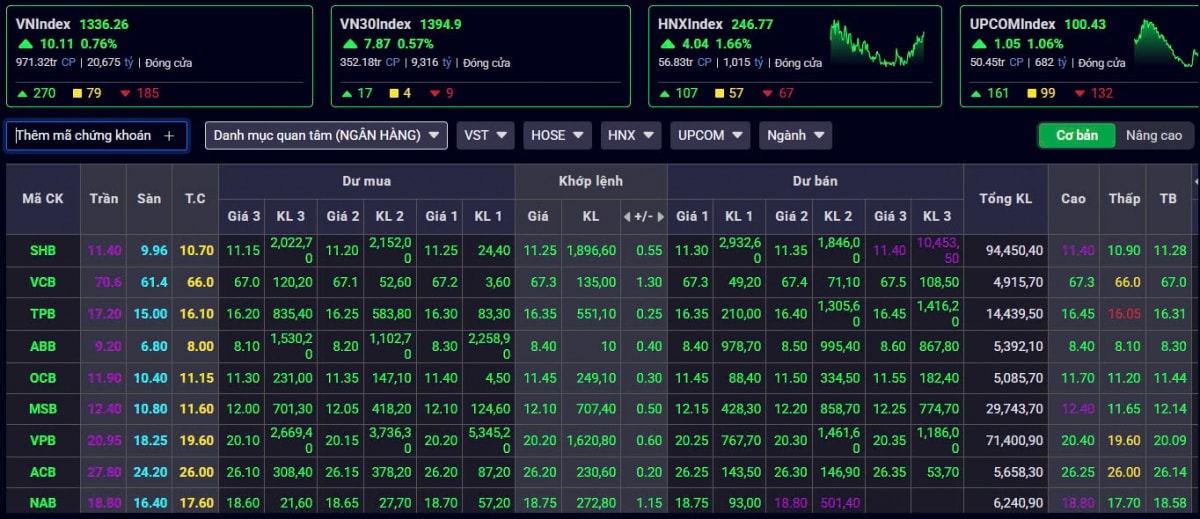
Task: Sort by the Sàn column header
Action: [149, 198]
